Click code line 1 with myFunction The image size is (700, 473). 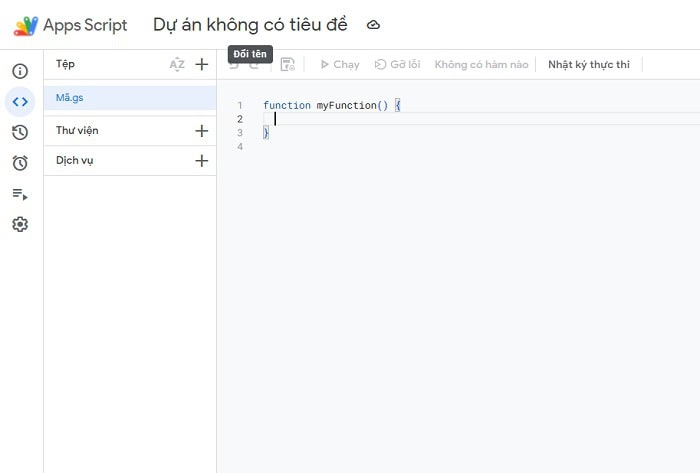tap(330, 105)
